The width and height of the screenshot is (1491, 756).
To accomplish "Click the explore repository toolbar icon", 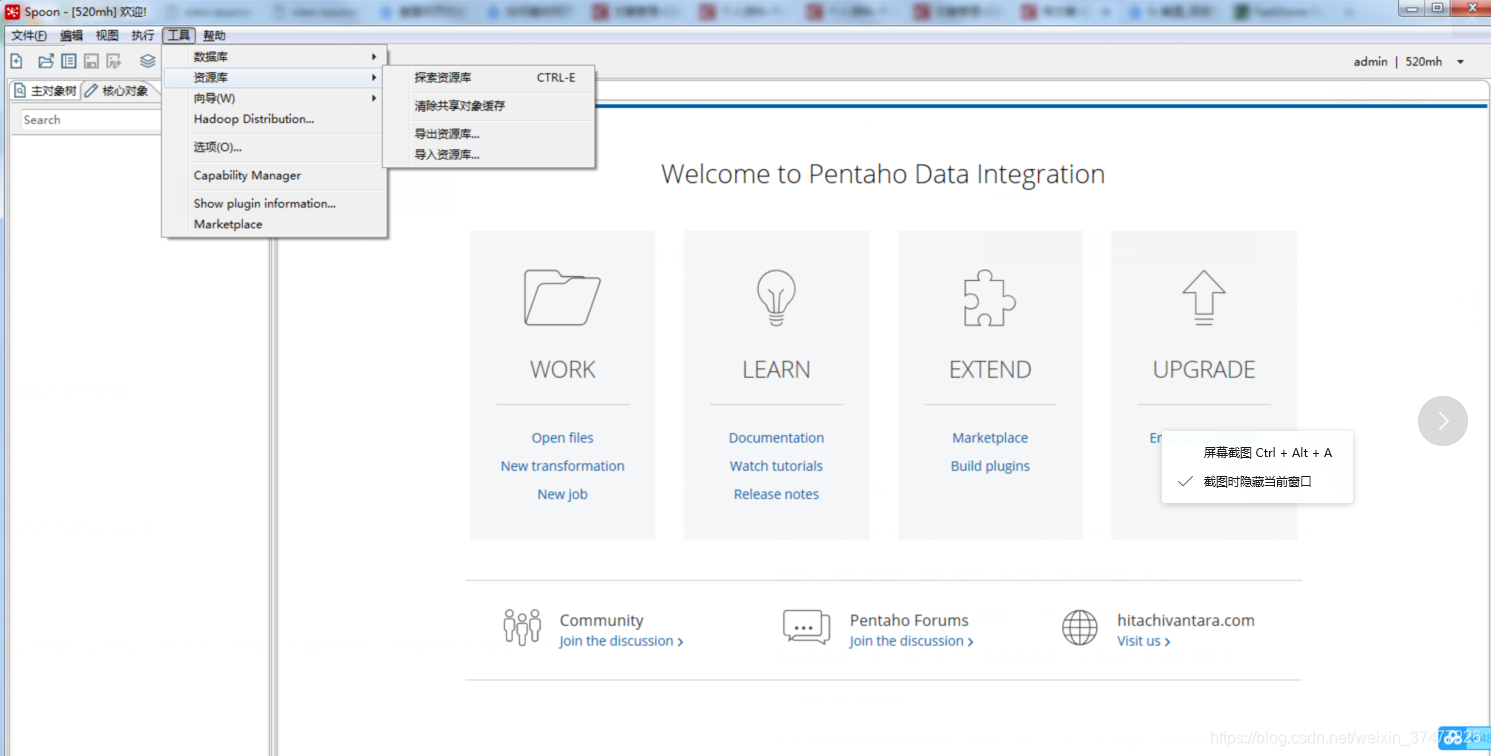I will [x=69, y=61].
